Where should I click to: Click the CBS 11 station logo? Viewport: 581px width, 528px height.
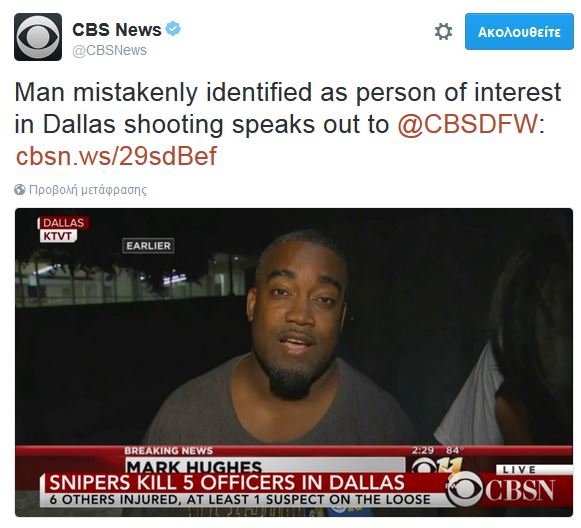(436, 465)
